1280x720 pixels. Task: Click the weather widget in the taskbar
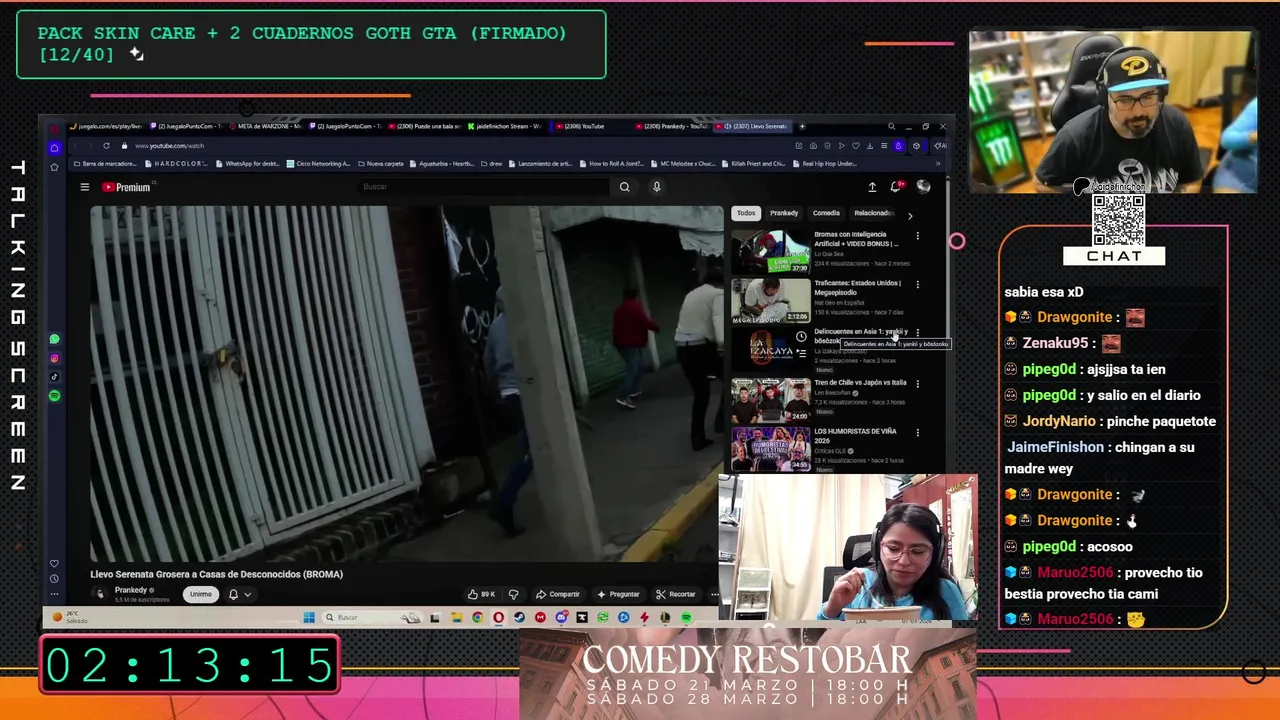[x=70, y=617]
